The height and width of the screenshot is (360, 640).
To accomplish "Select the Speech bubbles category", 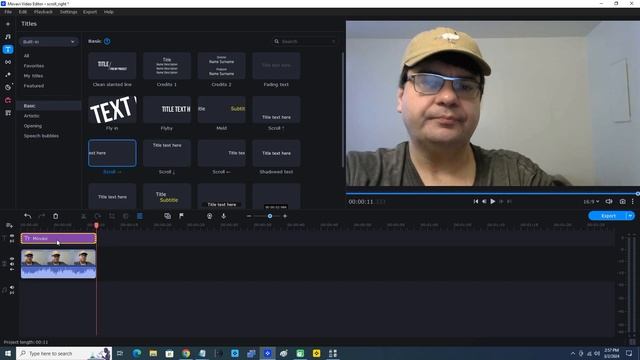I will coord(41,136).
